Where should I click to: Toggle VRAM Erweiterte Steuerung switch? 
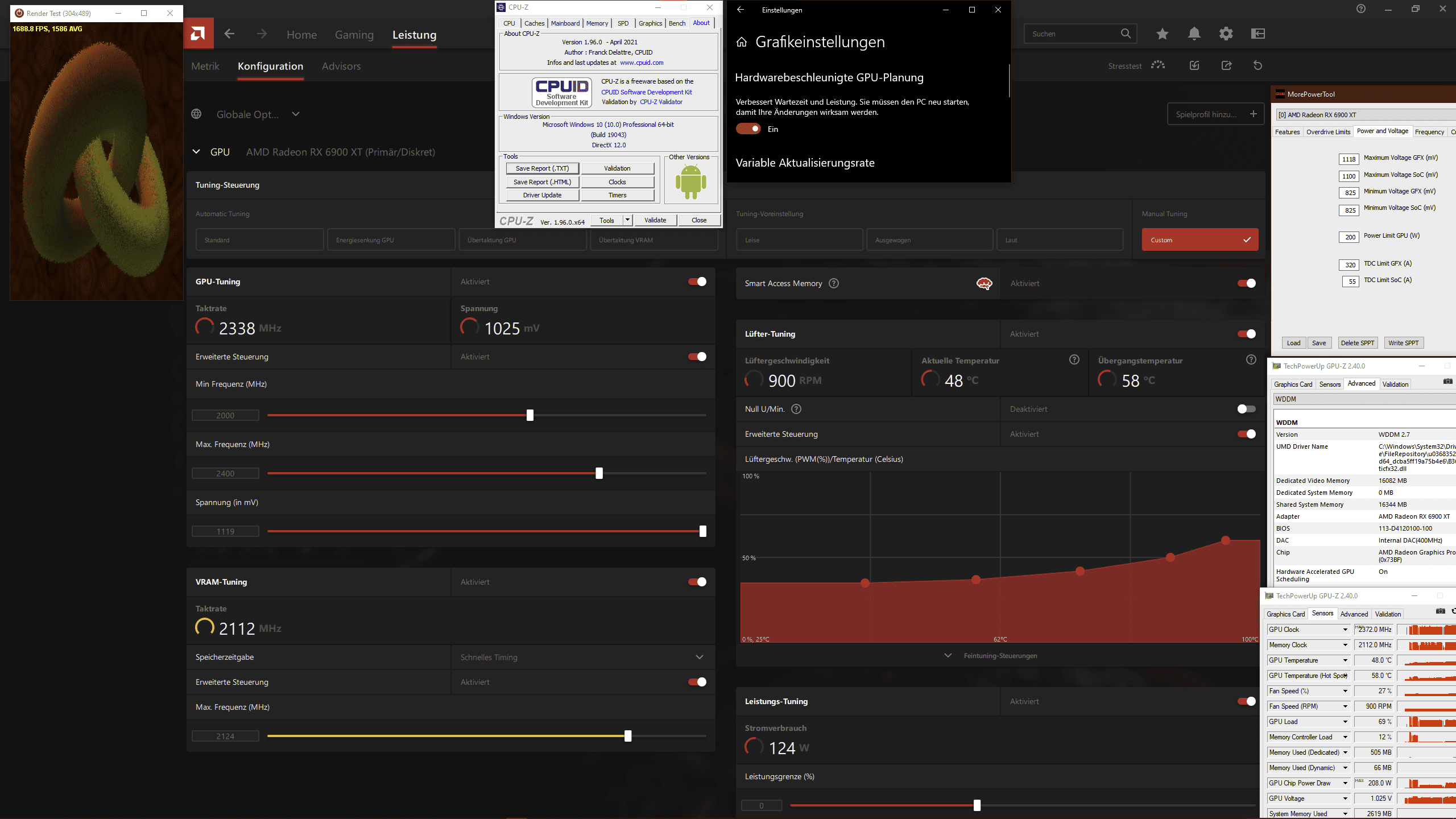697,682
